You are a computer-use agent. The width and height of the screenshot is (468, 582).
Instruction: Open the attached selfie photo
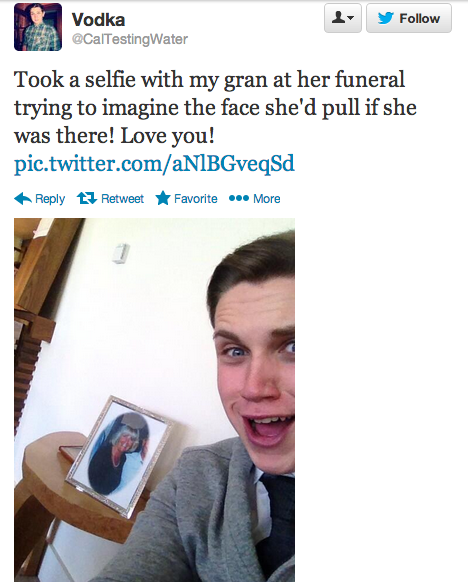coord(154,400)
